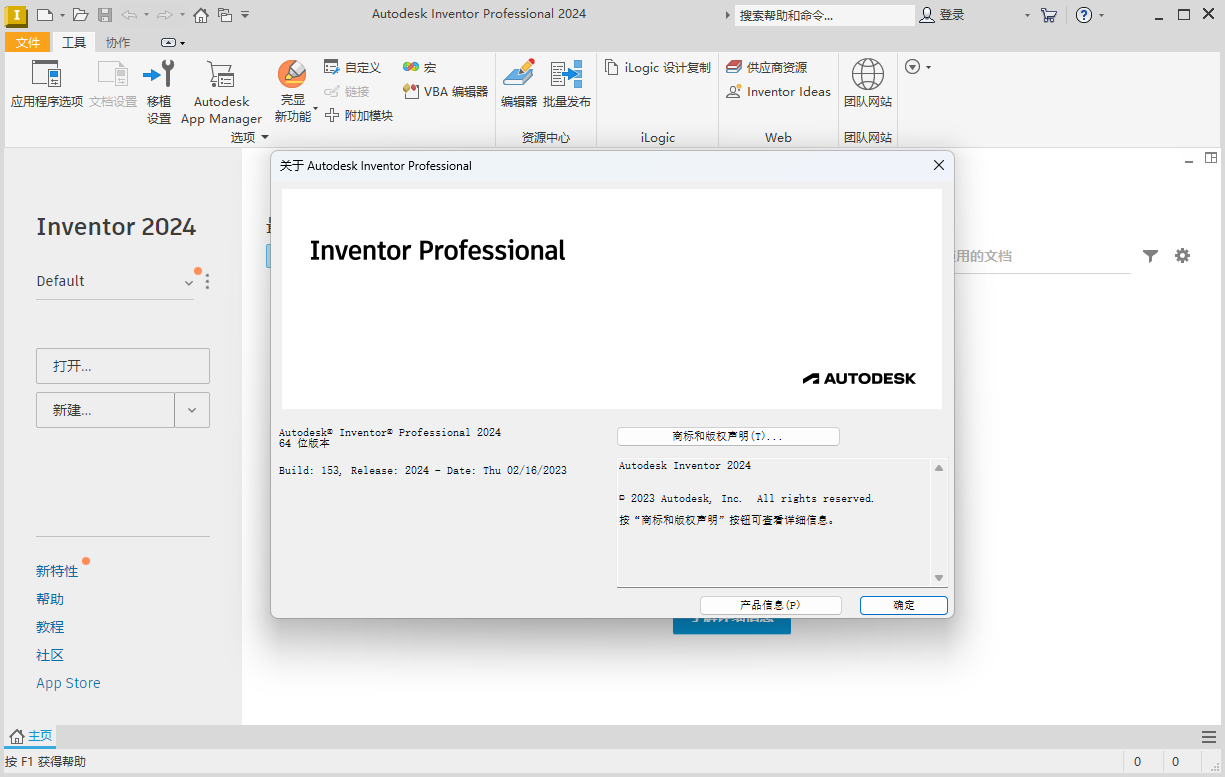This screenshot has width=1225, height=777.
Task: Launch the VBA 编辑器
Action: pos(445,91)
